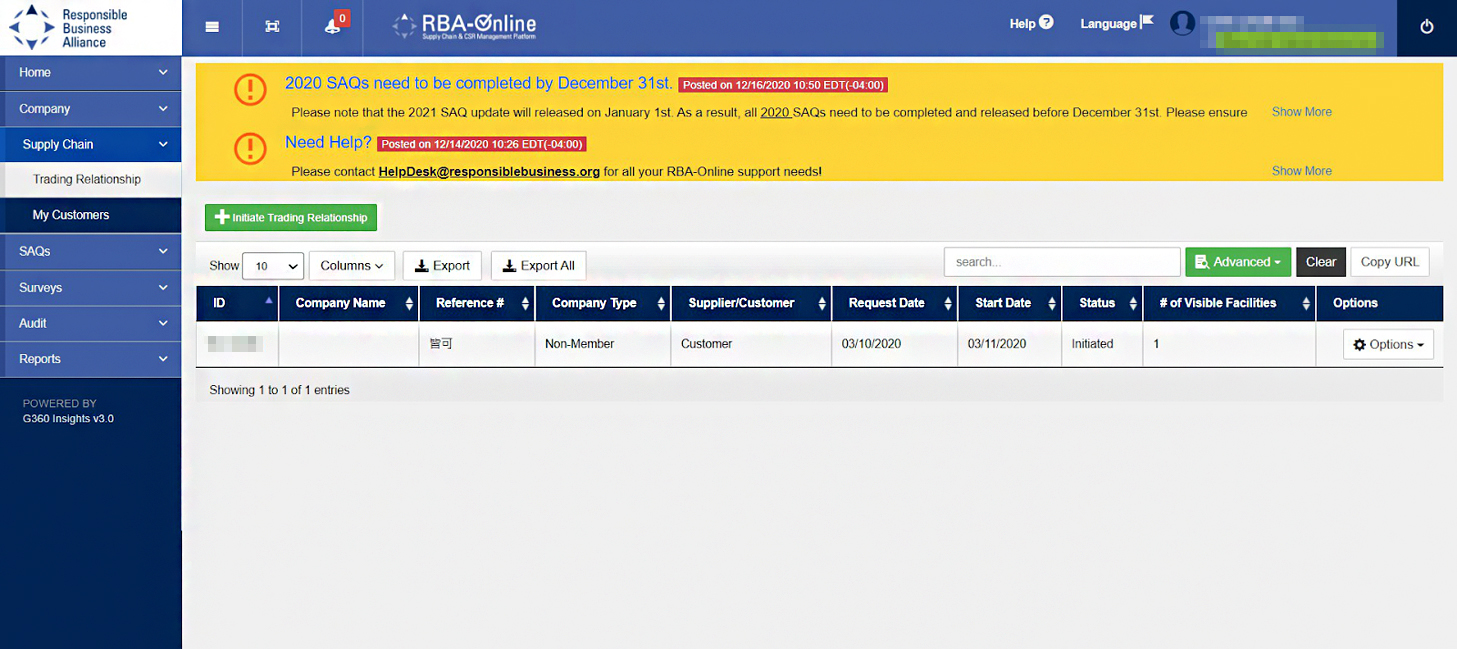The width and height of the screenshot is (1457, 649).
Task: Click the Export All button
Action: (x=538, y=265)
